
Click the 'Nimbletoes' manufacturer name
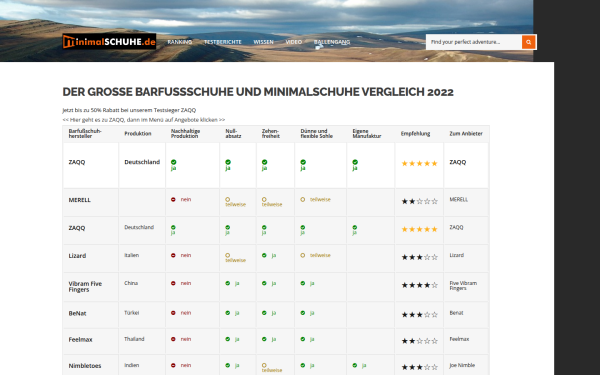(85, 366)
